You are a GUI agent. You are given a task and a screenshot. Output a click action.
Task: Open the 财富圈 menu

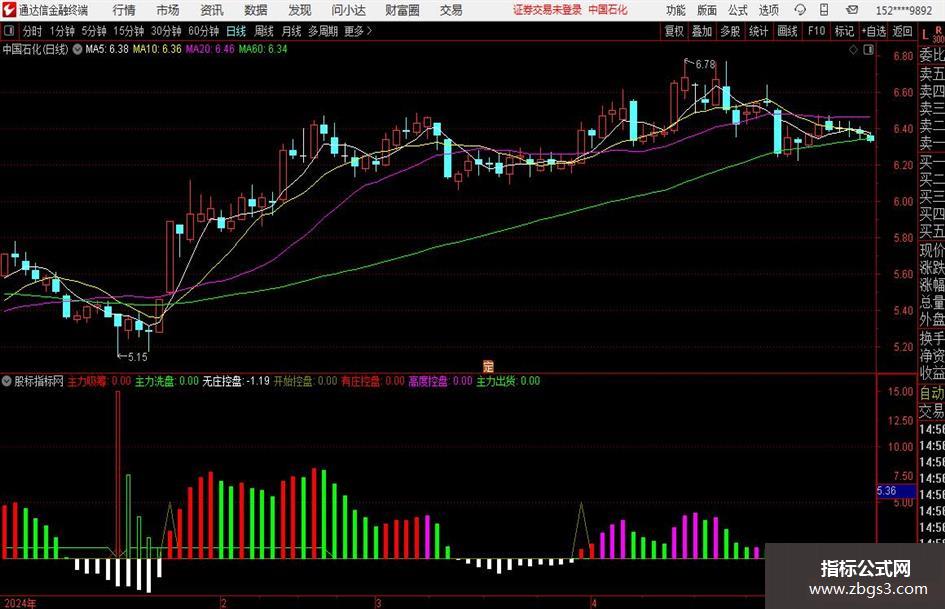[402, 10]
